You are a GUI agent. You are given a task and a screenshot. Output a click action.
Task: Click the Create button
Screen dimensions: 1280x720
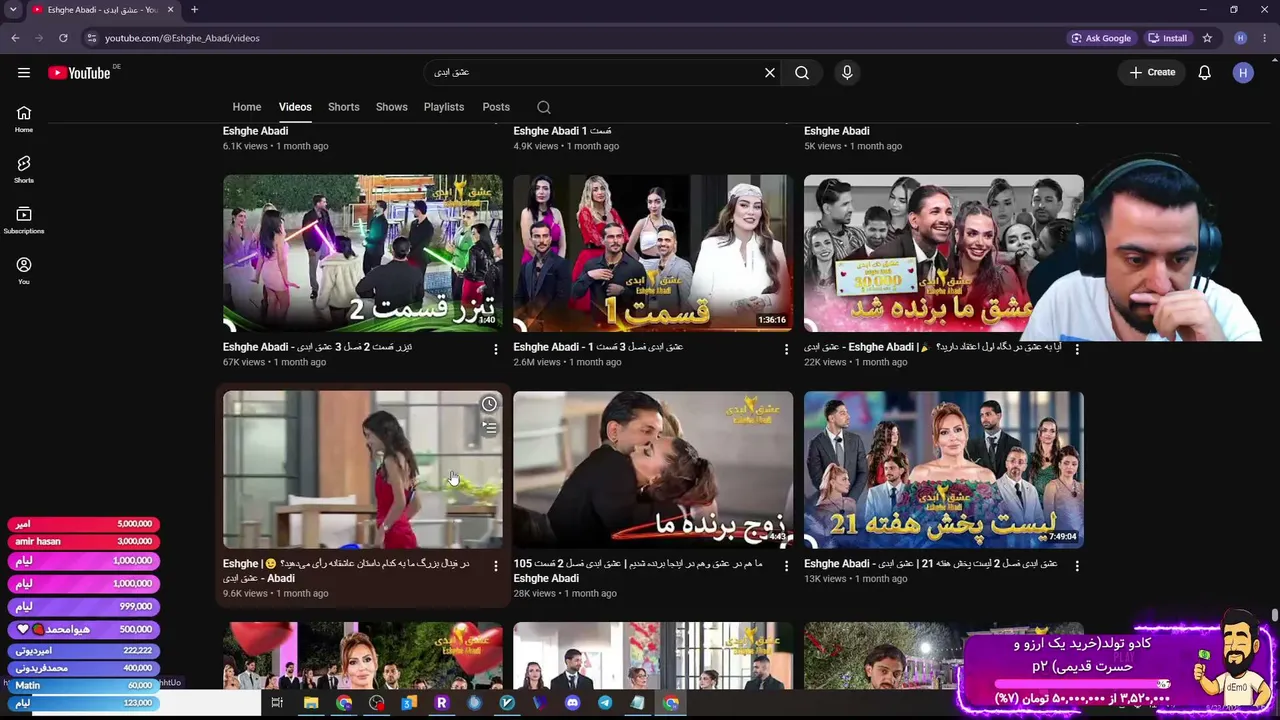coord(1152,72)
